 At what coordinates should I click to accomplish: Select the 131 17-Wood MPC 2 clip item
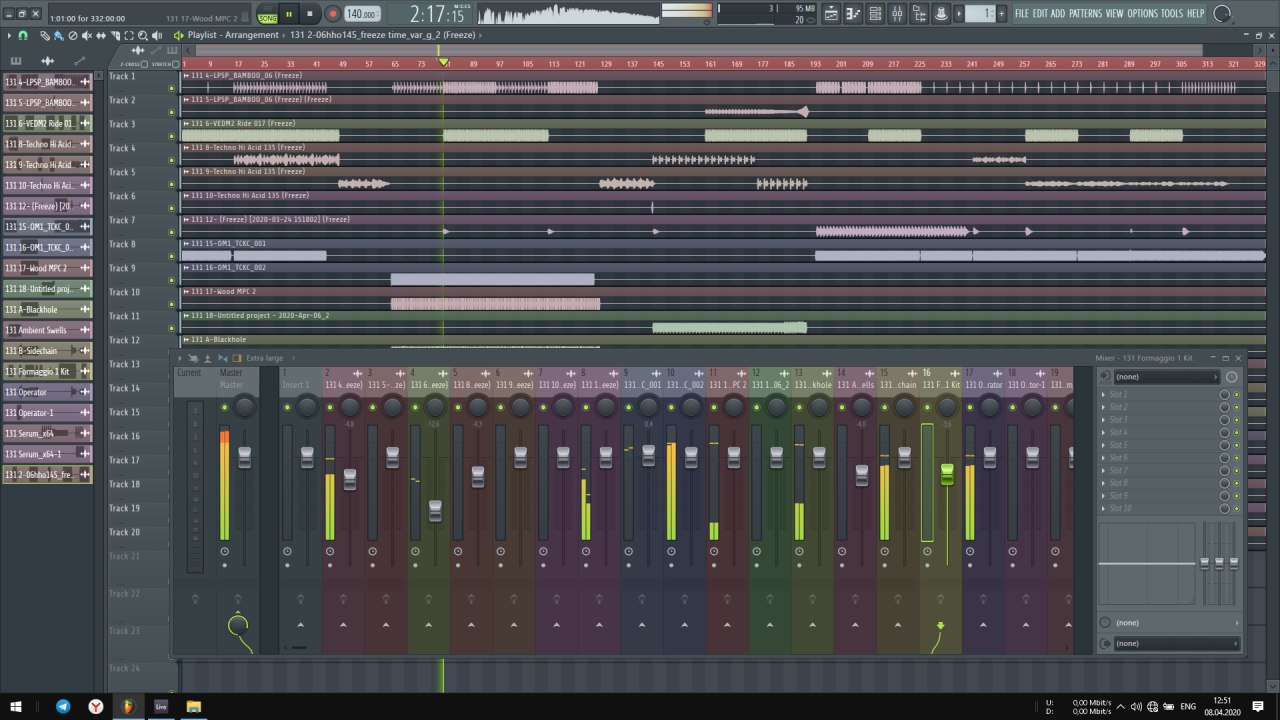pyautogui.click(x=47, y=268)
